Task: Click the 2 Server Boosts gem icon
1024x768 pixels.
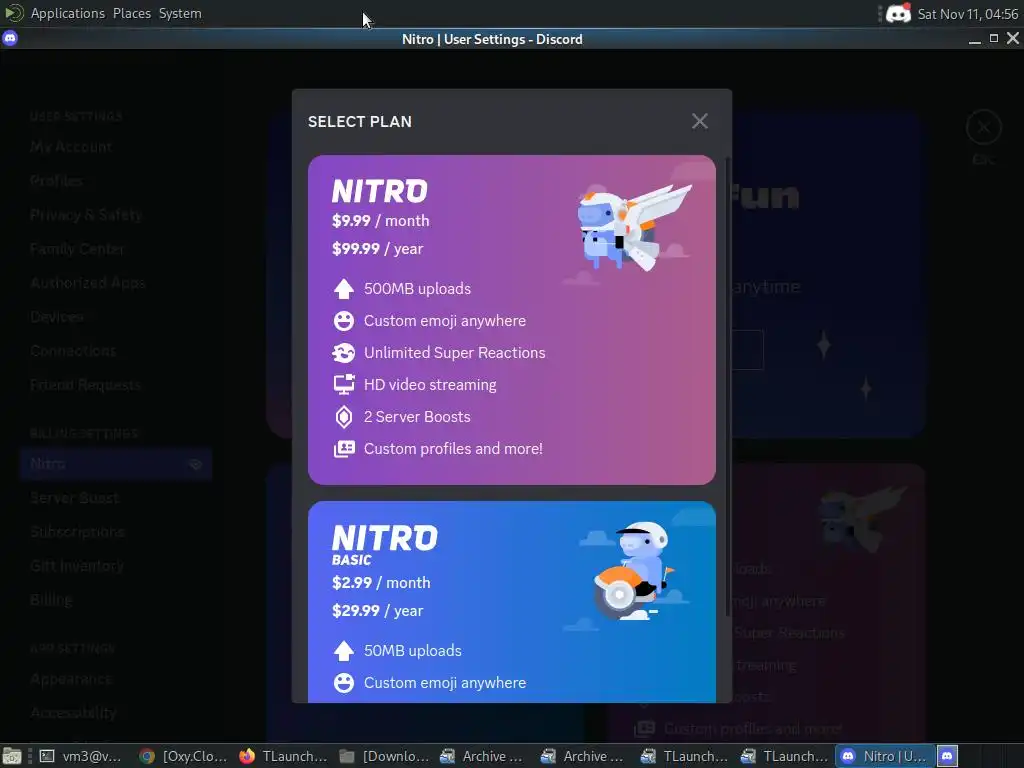Action: click(344, 417)
